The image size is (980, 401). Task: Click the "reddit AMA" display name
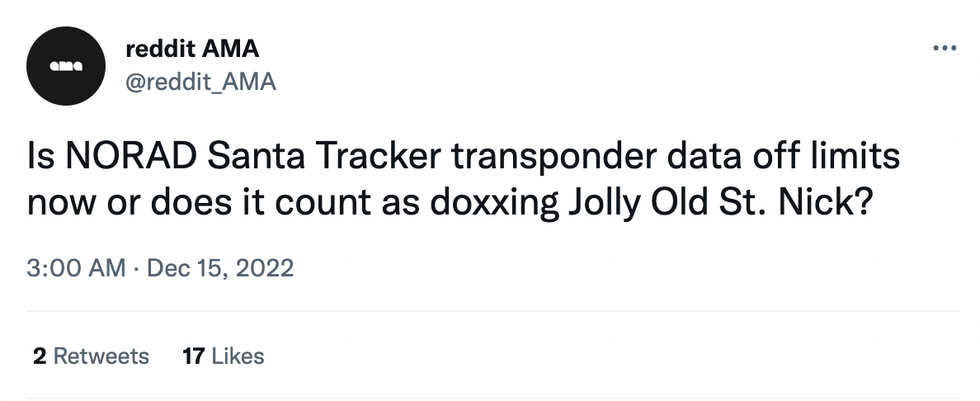194,49
